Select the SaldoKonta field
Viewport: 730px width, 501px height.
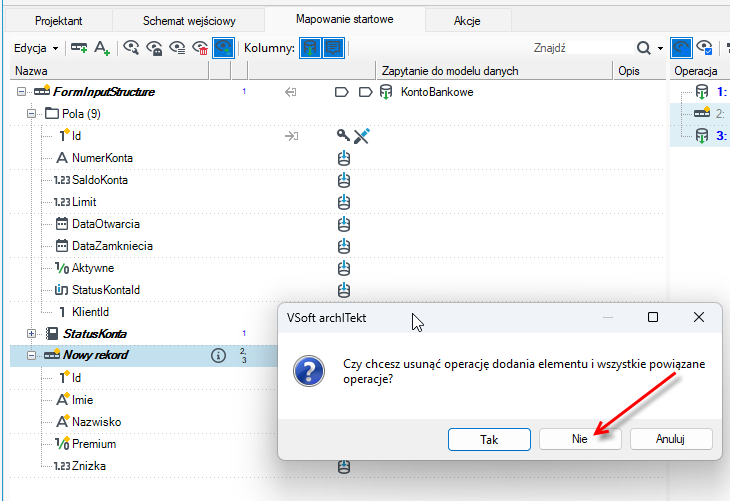point(100,180)
